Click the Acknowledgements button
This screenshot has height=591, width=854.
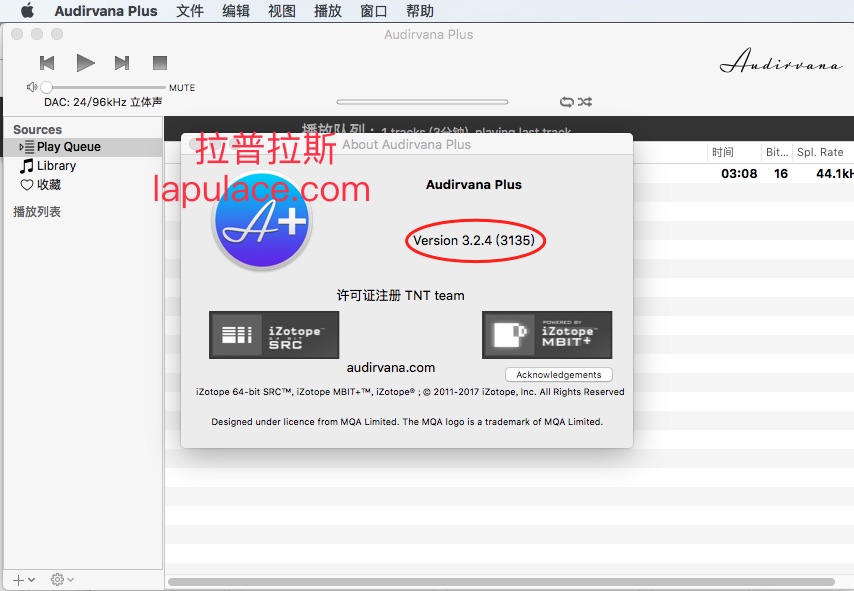pyautogui.click(x=559, y=375)
